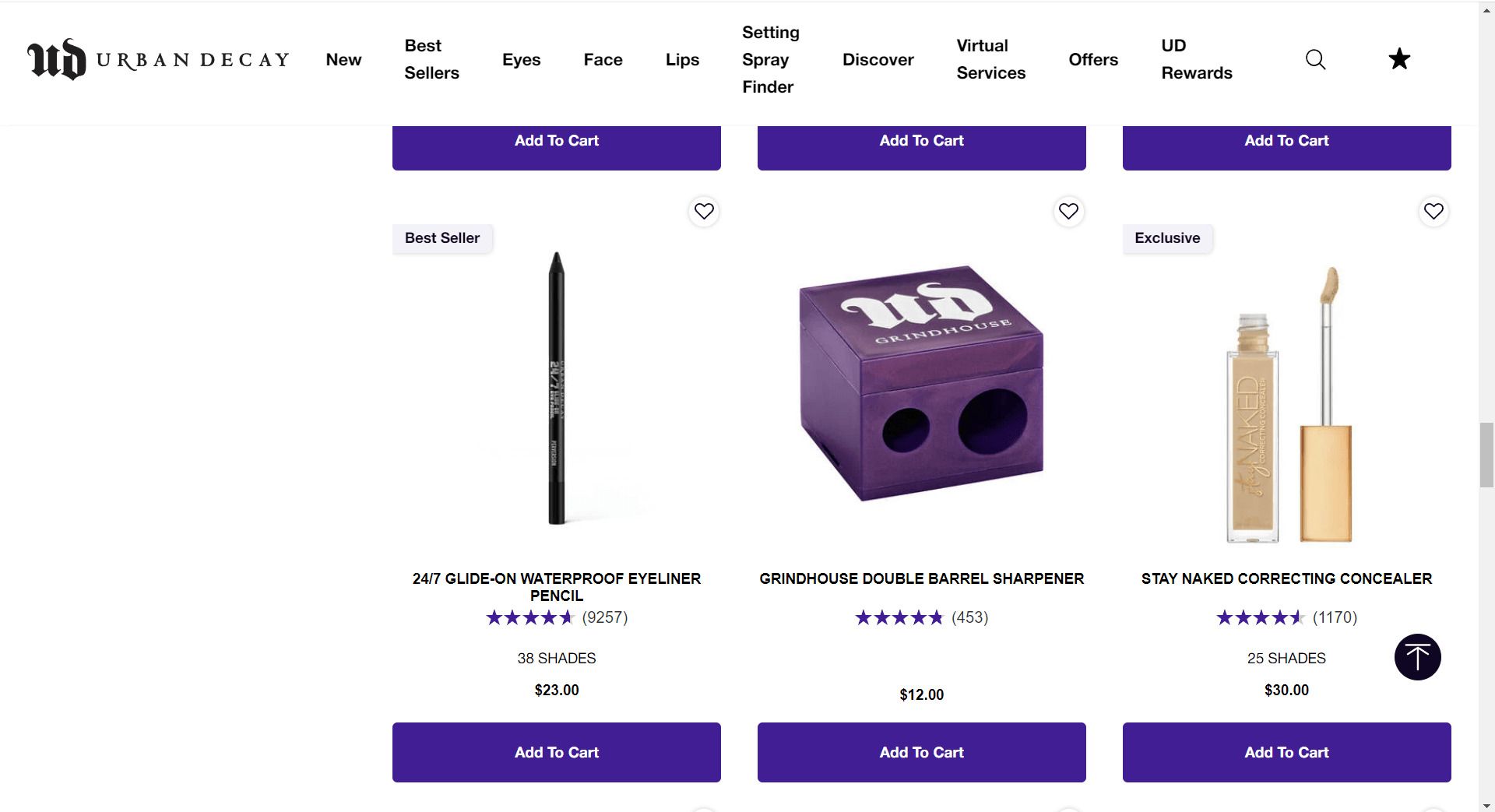Go to UD Rewards page
The width and height of the screenshot is (1495, 812).
1196,60
